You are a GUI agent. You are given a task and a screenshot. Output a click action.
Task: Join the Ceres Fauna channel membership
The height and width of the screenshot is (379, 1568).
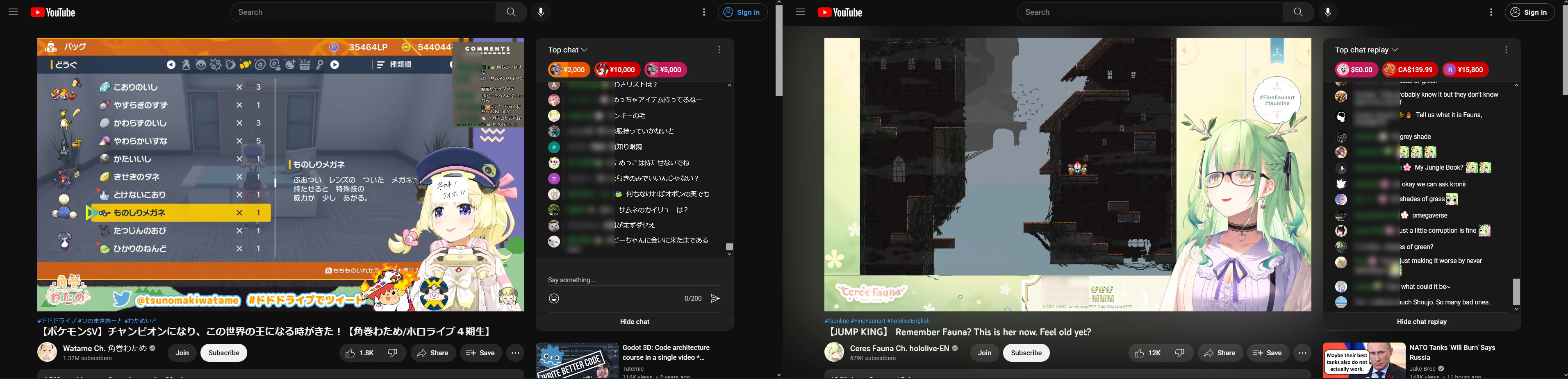pos(984,353)
